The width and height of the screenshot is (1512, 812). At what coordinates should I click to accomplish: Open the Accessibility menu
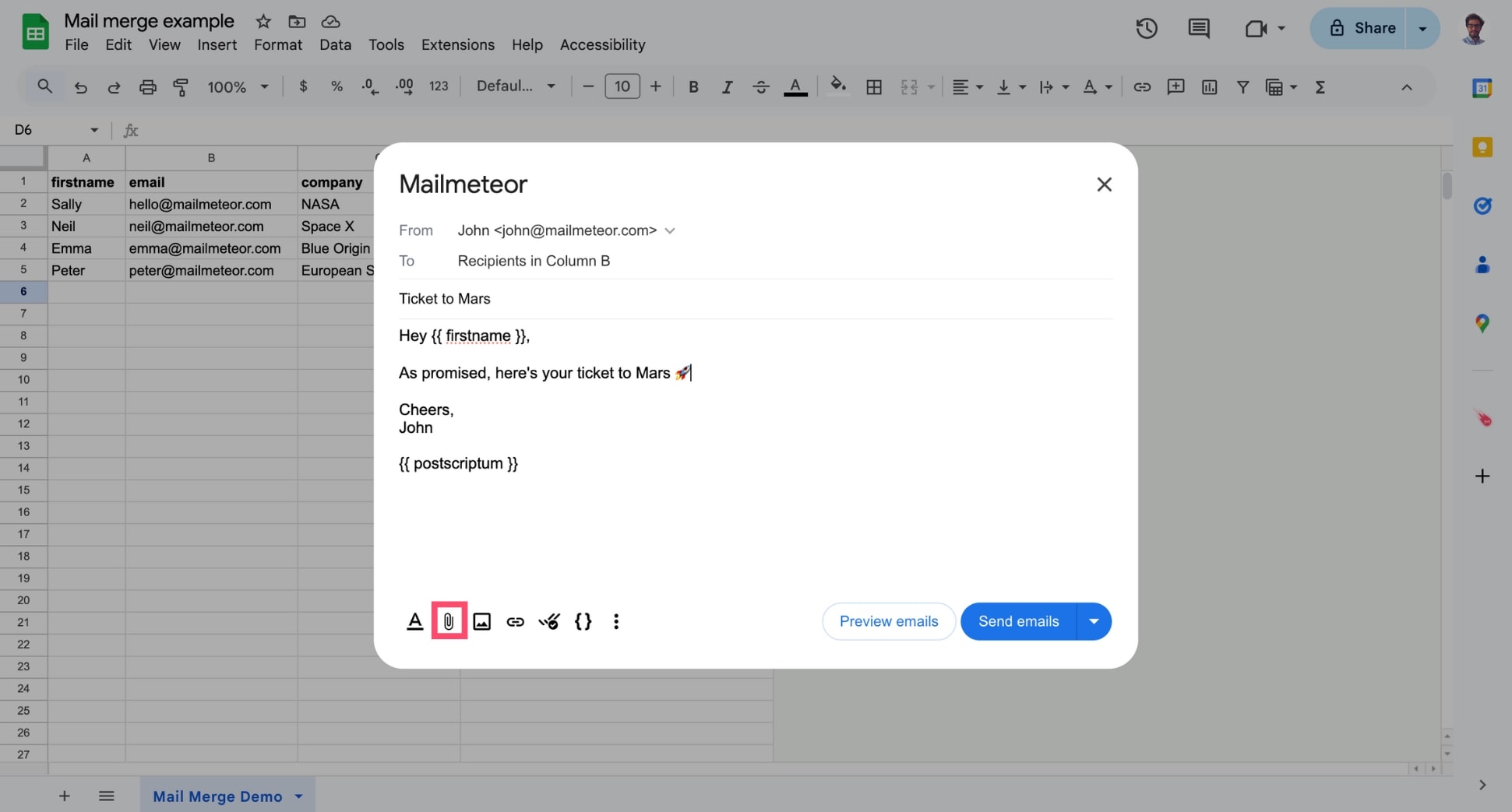coord(602,45)
